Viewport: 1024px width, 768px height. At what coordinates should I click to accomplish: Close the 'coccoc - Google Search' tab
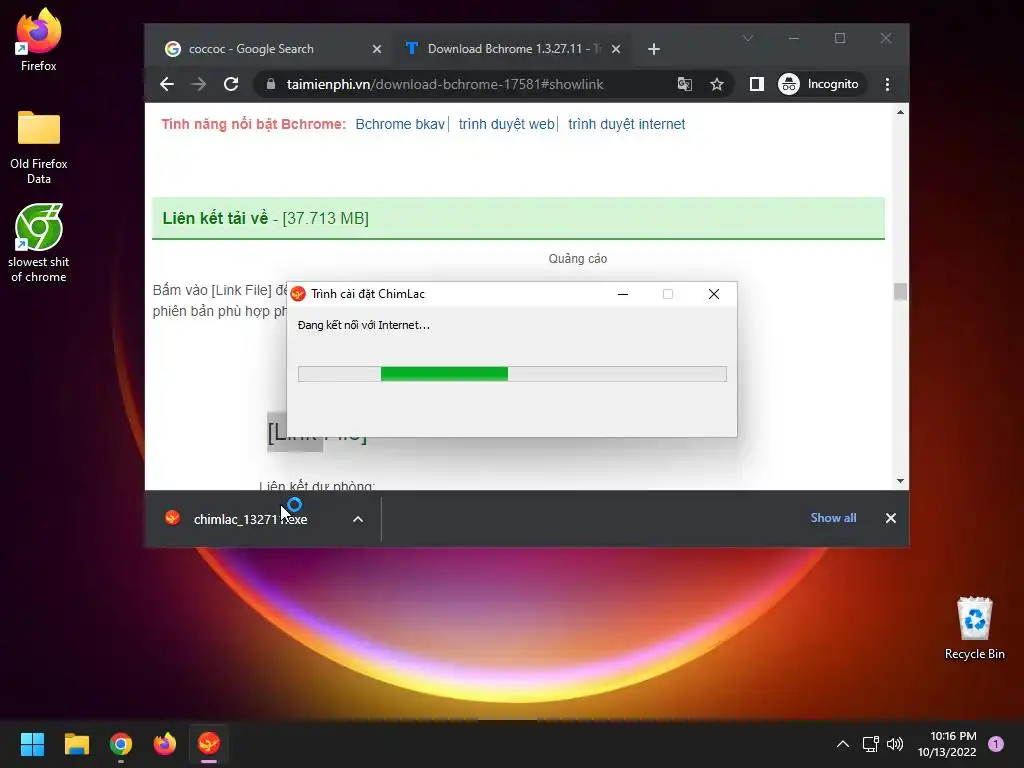coord(377,49)
